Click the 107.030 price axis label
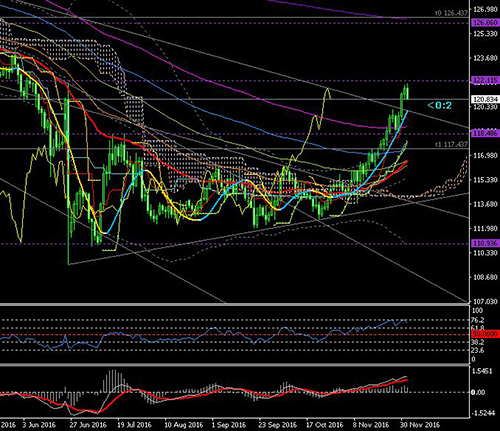The image size is (500, 431). pos(485,302)
